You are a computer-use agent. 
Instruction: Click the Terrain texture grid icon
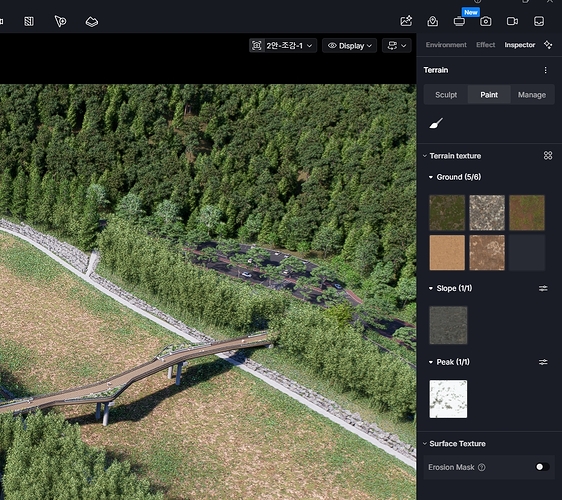tap(548, 156)
